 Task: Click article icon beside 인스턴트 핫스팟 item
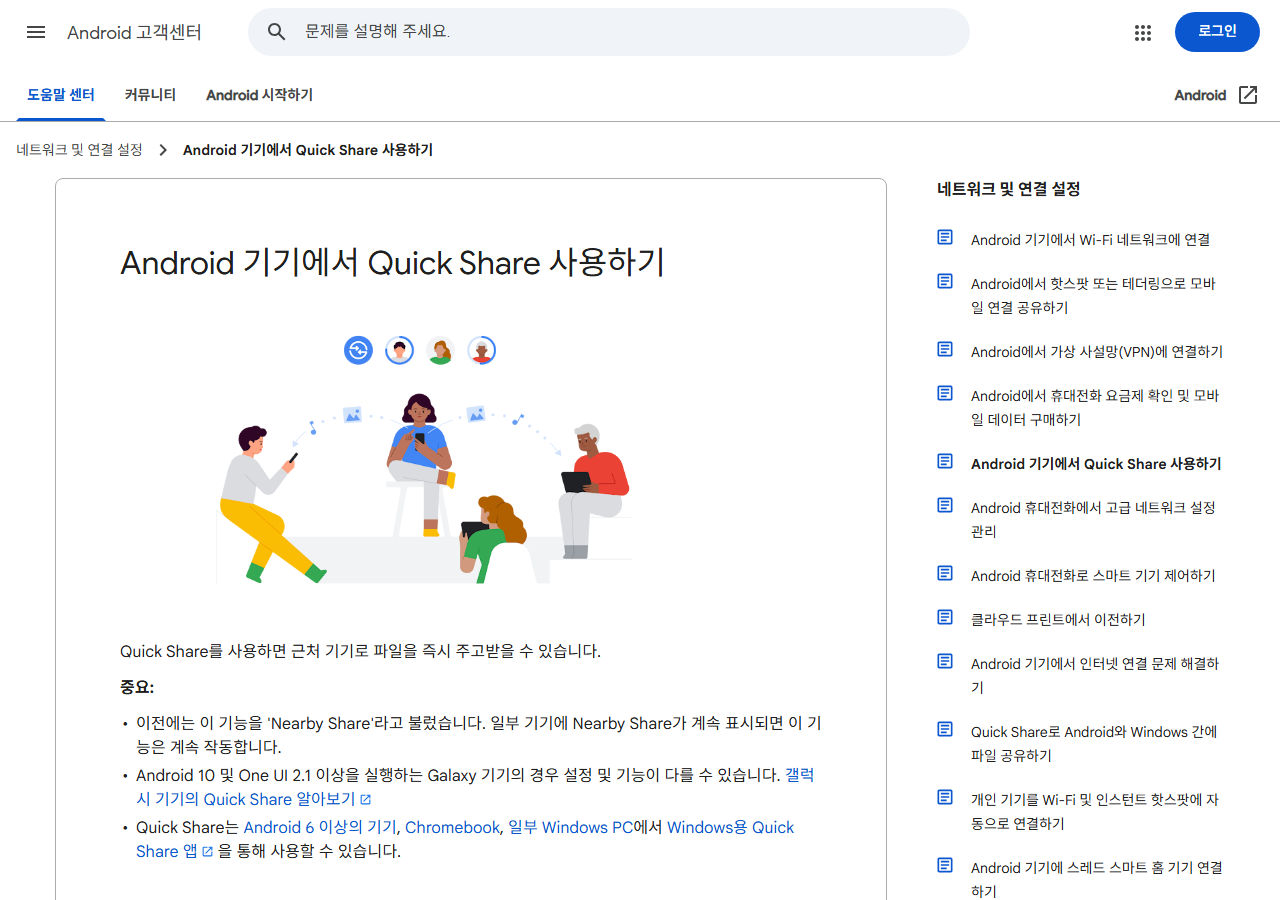tap(945, 797)
